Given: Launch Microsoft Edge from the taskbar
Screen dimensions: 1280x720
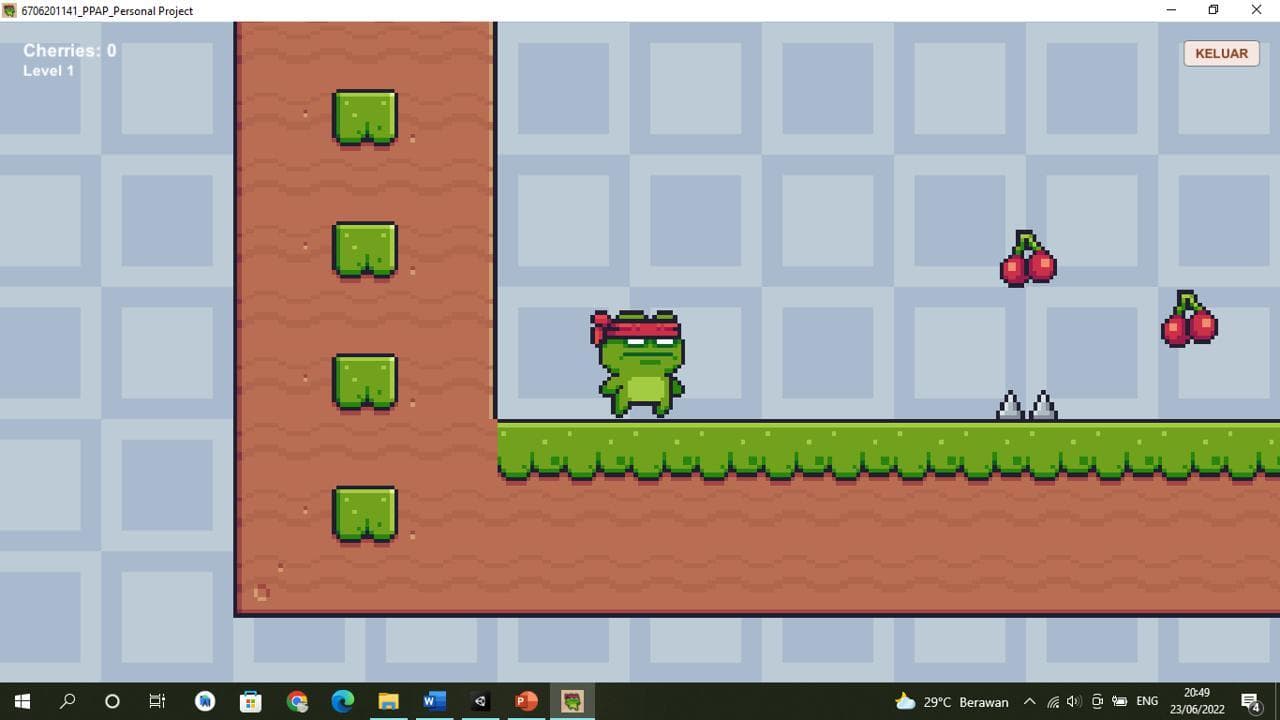Looking at the screenshot, I should pos(342,701).
